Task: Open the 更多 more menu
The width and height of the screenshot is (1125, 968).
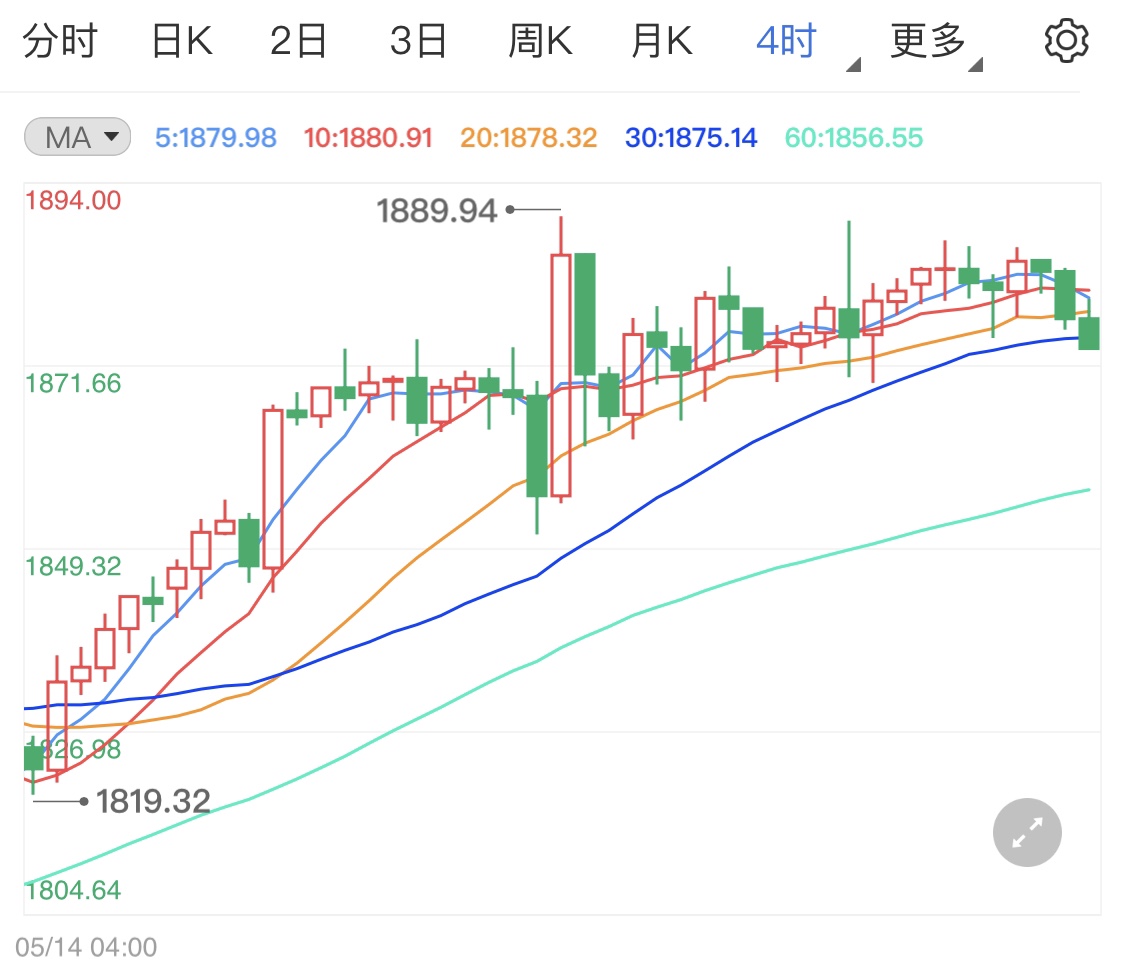Action: (x=928, y=41)
